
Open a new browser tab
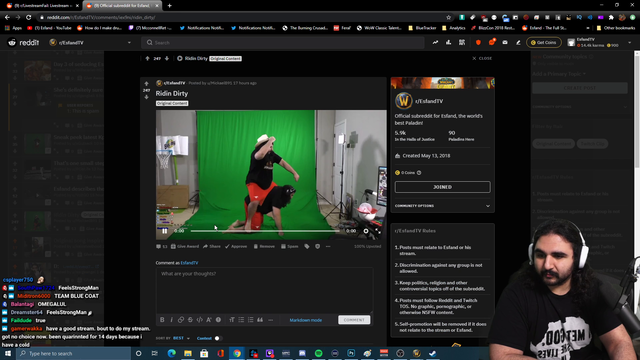[169, 6]
